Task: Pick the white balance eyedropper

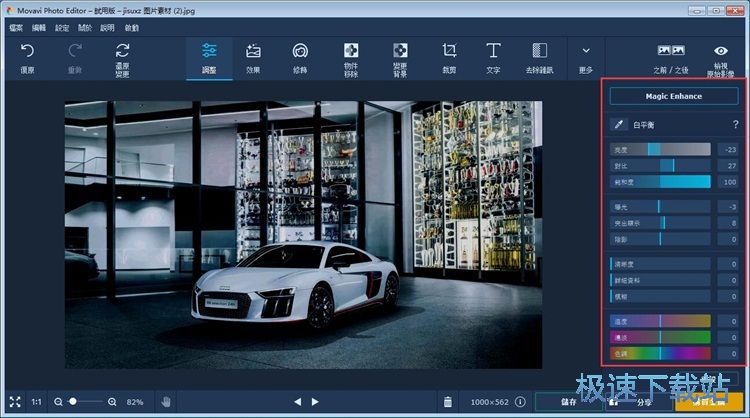Action: (x=620, y=125)
